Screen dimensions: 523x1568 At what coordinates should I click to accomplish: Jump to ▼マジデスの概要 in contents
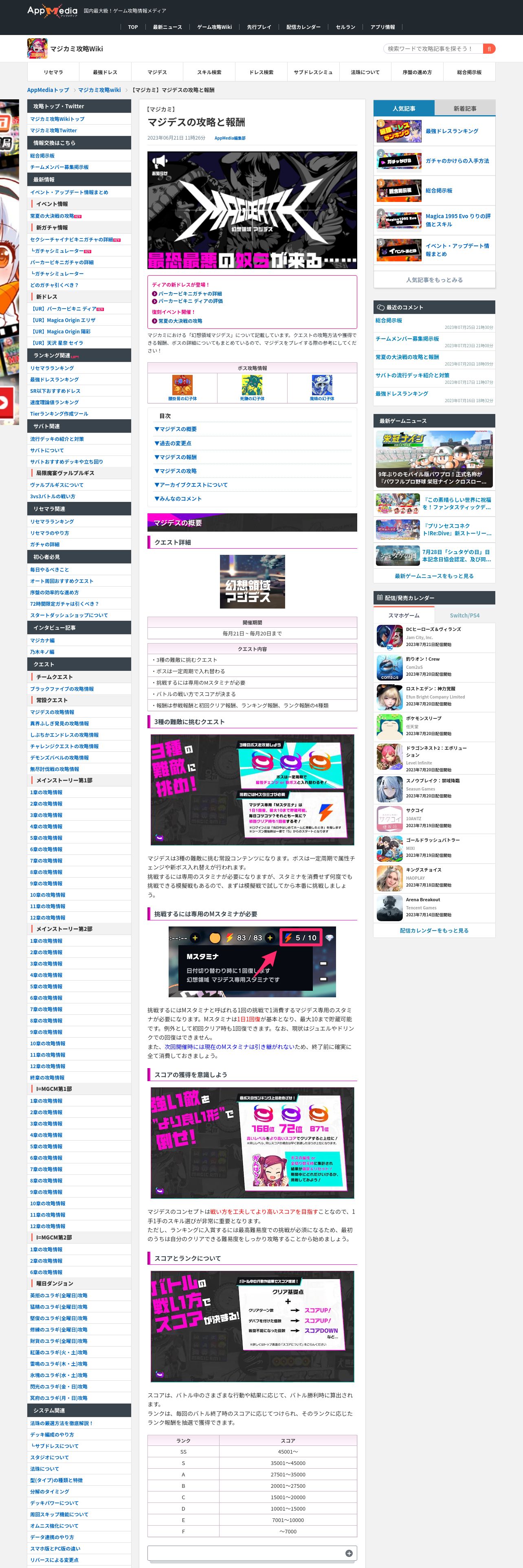coord(175,429)
